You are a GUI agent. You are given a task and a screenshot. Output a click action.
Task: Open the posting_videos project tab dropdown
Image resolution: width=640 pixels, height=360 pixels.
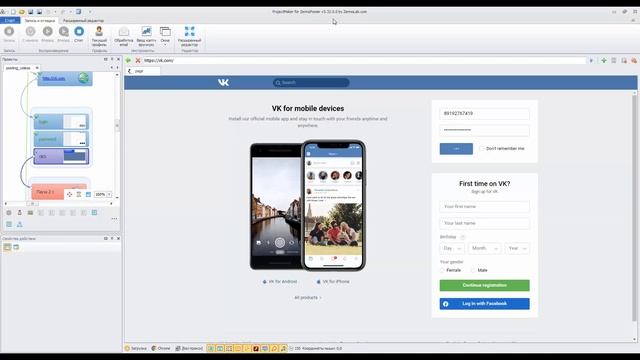tap(37, 68)
